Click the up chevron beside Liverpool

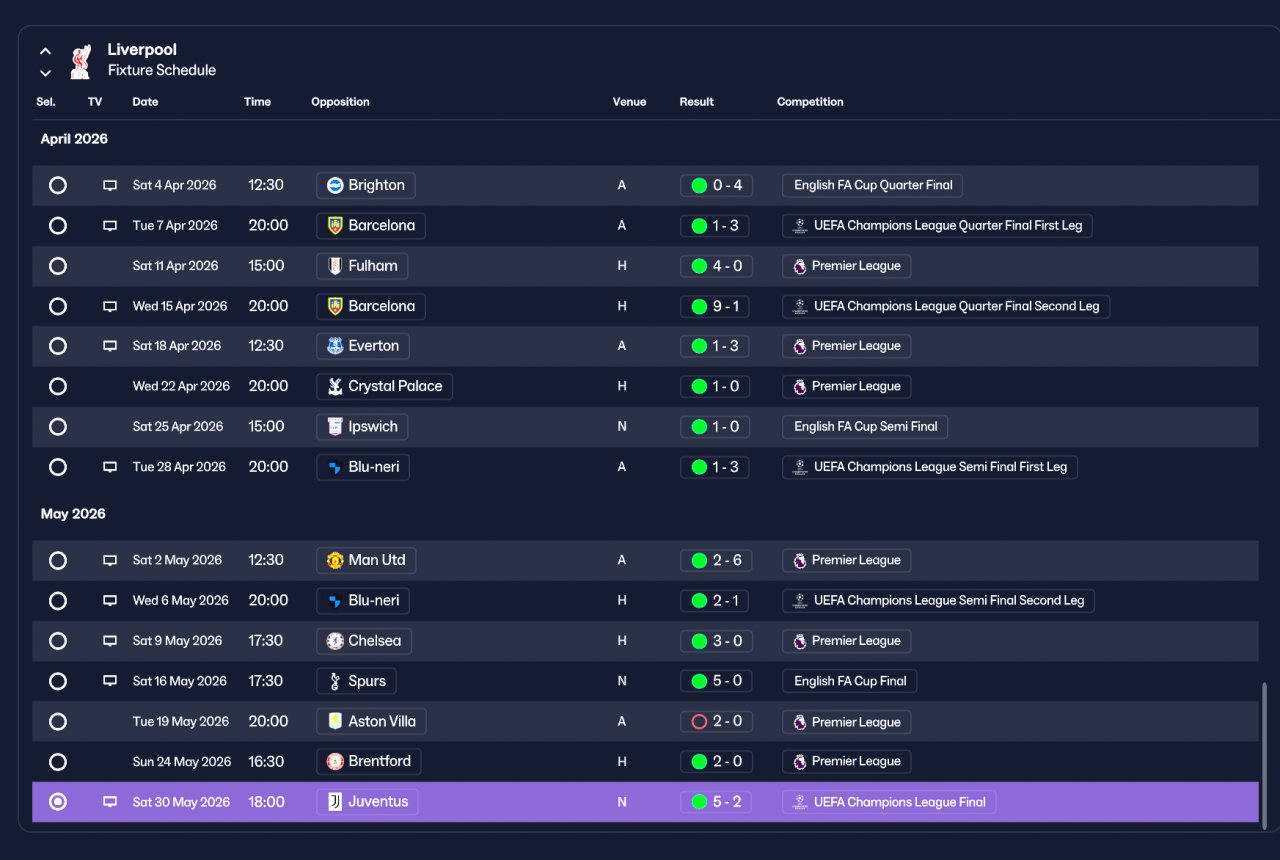pyautogui.click(x=45, y=51)
